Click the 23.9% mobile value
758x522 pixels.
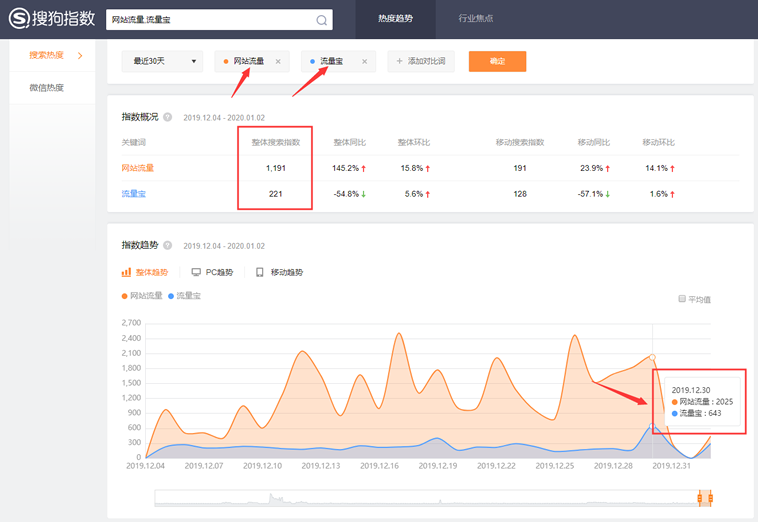592,168
